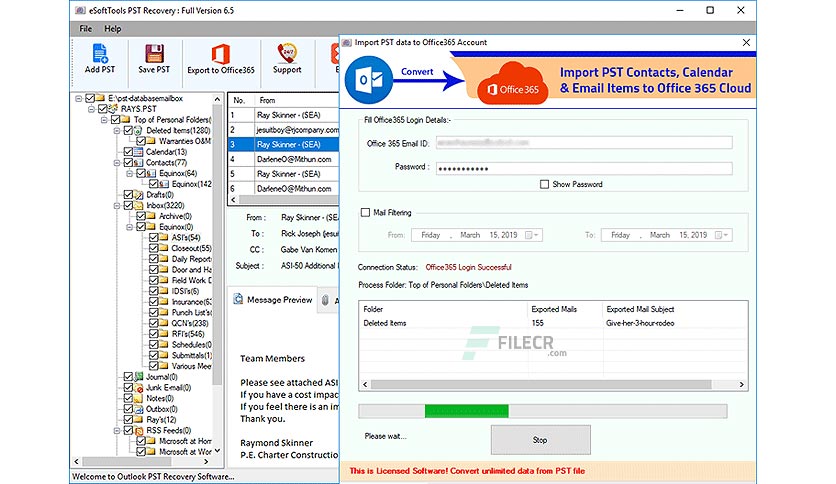Image resolution: width=836 pixels, height=484 pixels.
Task: Uncheck the Inbox(3220) folder checkbox
Action: click(128, 205)
